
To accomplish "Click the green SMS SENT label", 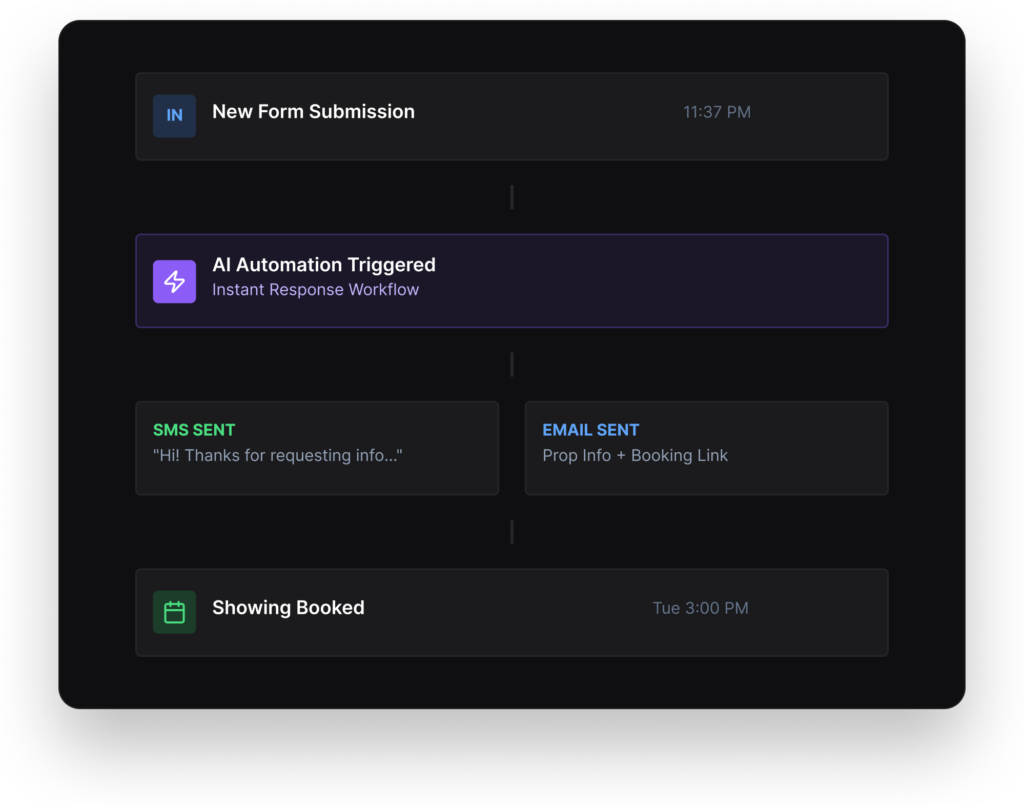I will point(194,430).
